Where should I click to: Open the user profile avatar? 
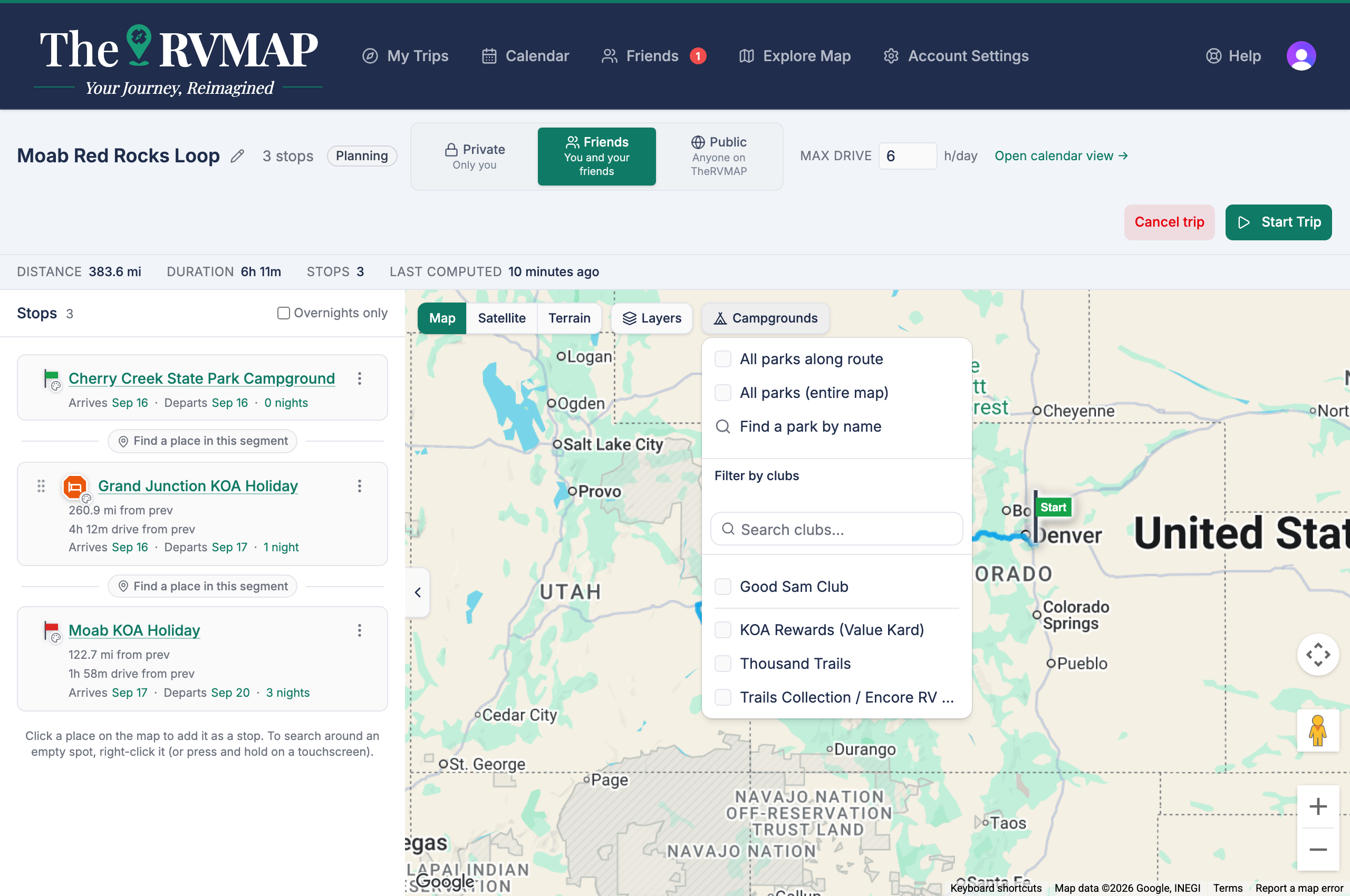pyautogui.click(x=1301, y=56)
